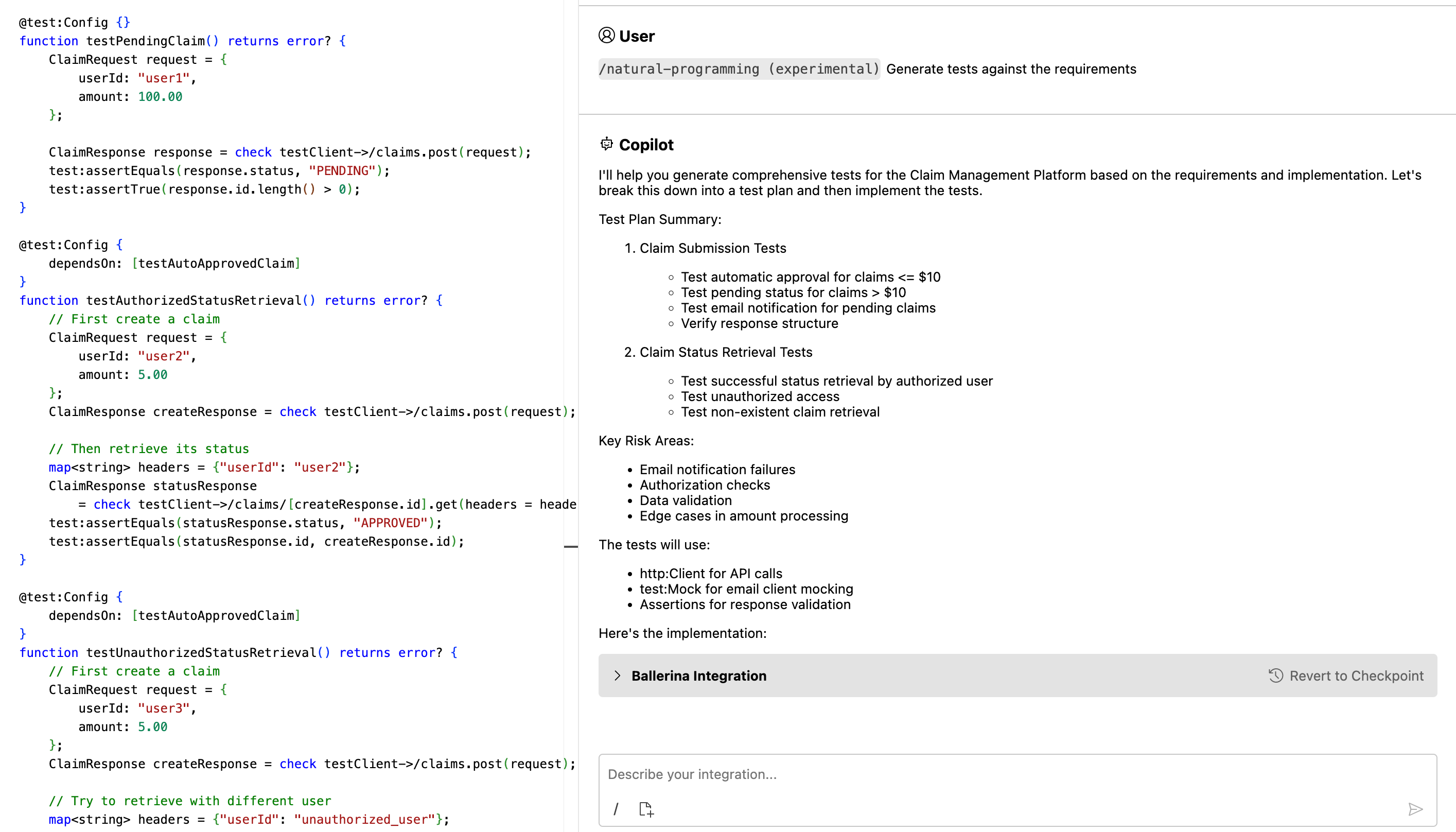Viewport: 1456px width, 832px height.
Task: Click "Test email notification for pending claims" bullet
Action: click(x=808, y=308)
